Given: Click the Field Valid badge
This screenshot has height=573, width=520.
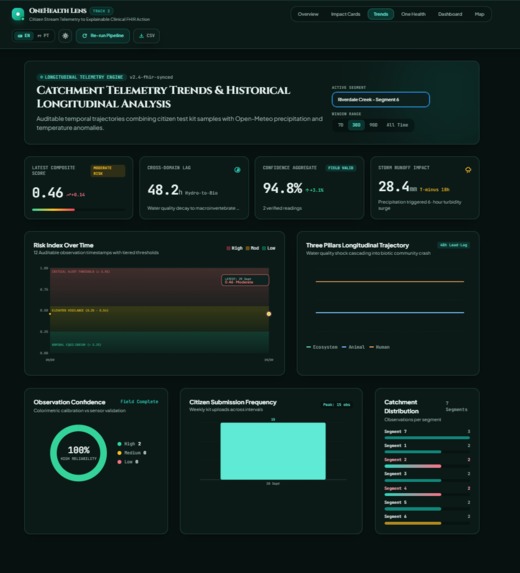Looking at the screenshot, I should pyautogui.click(x=341, y=168).
